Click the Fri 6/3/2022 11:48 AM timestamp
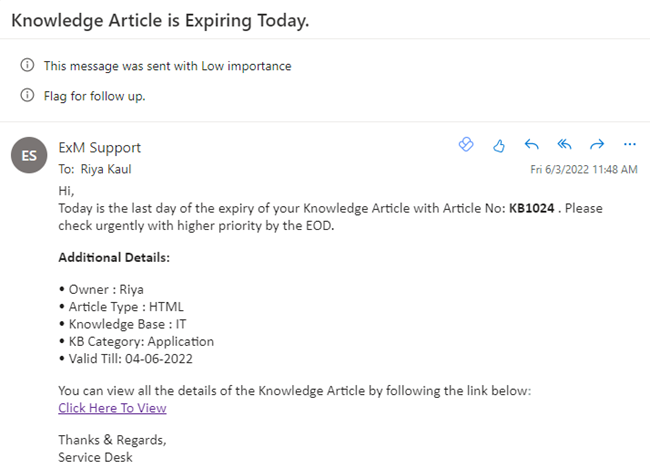The height and width of the screenshot is (469, 650). coord(584,170)
